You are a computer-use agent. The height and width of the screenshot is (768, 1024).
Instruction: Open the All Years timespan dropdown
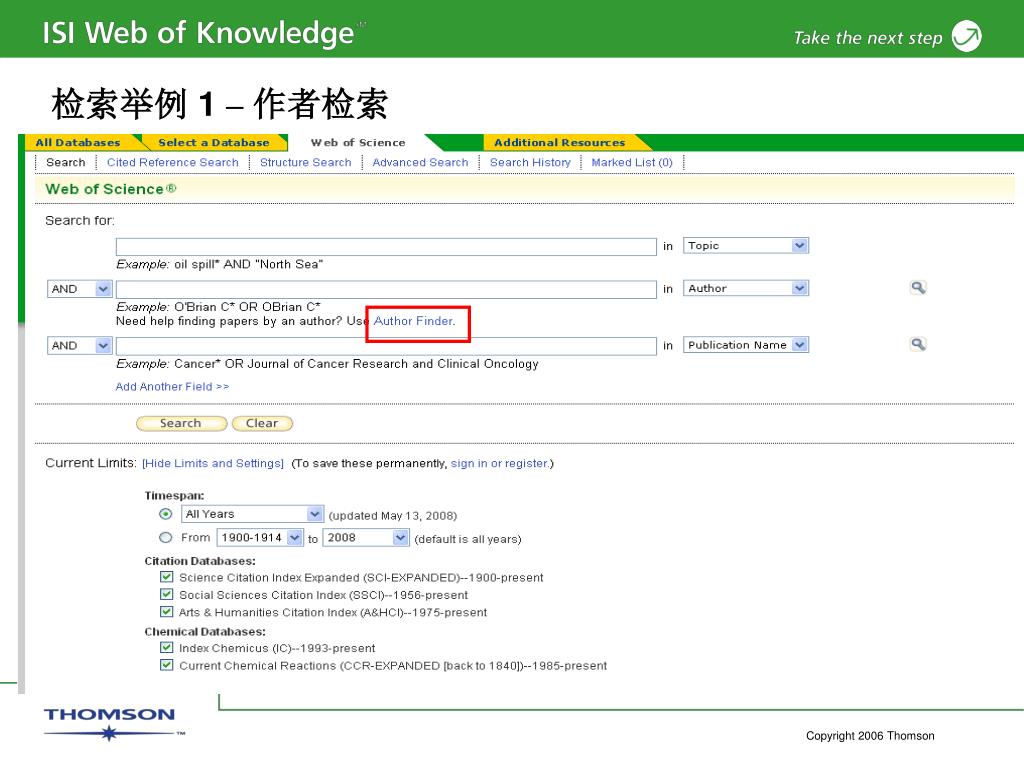coord(252,514)
